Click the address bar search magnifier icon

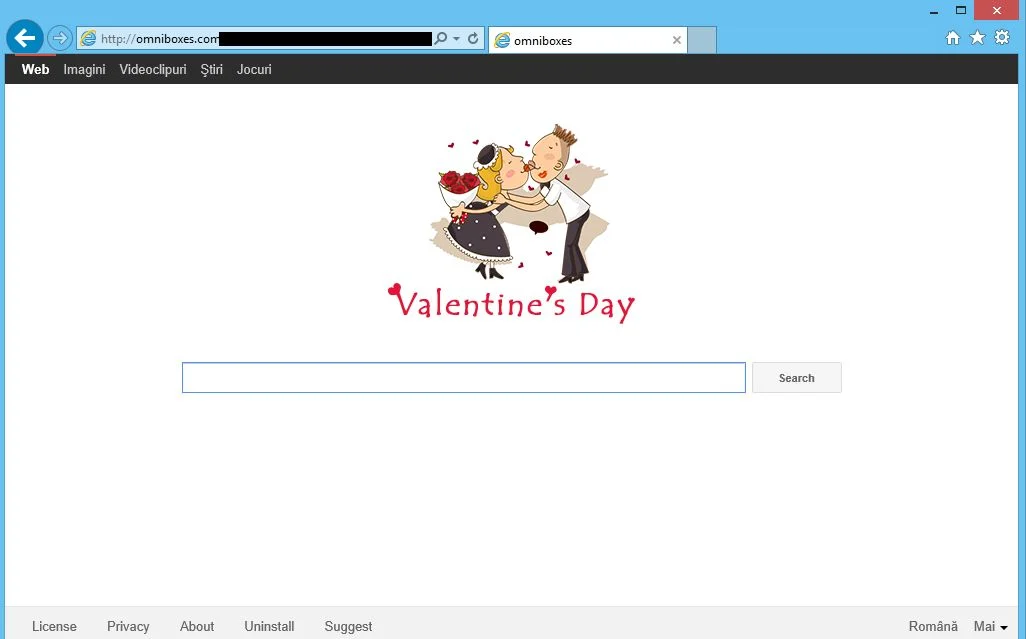point(441,39)
